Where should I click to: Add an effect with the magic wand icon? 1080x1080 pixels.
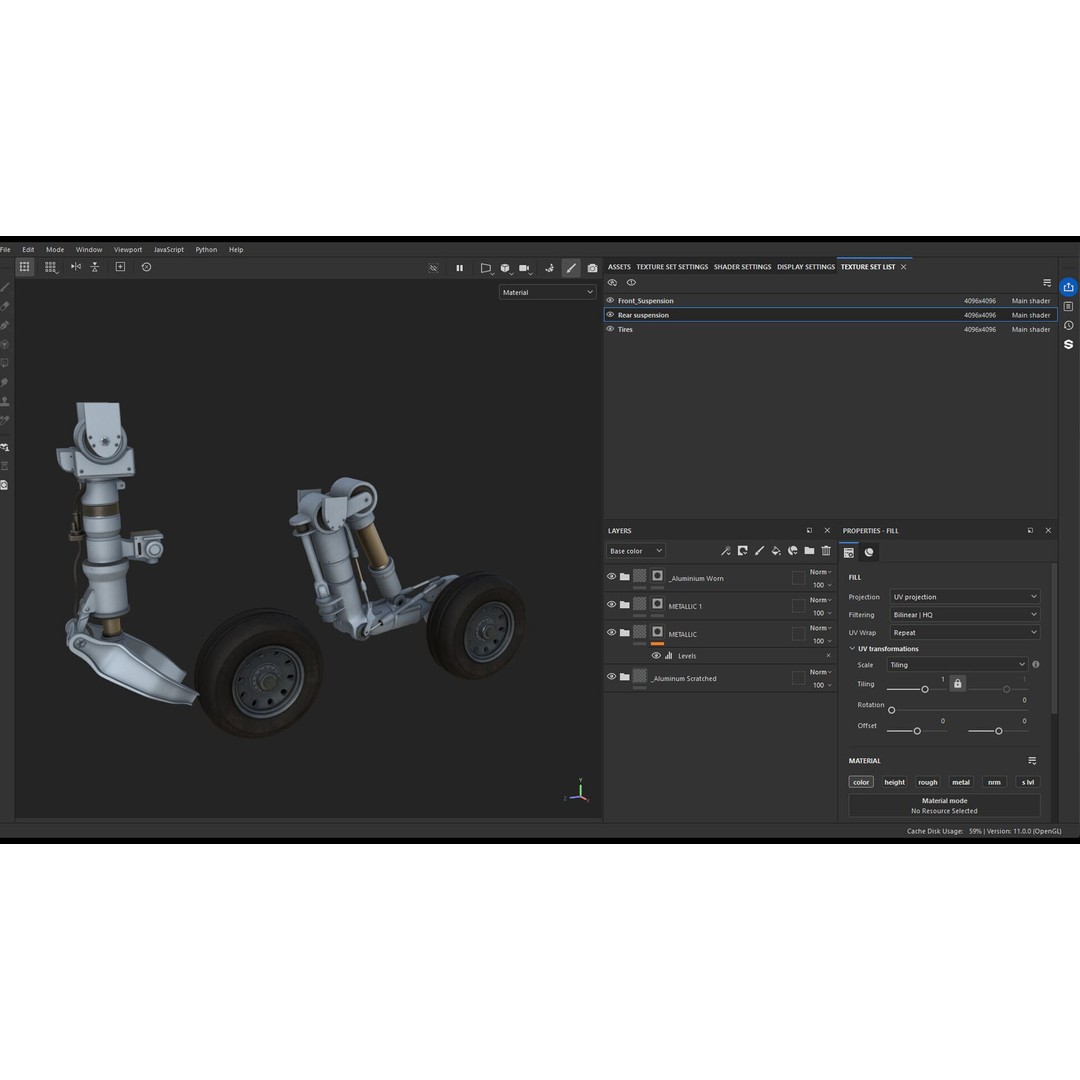pos(726,551)
